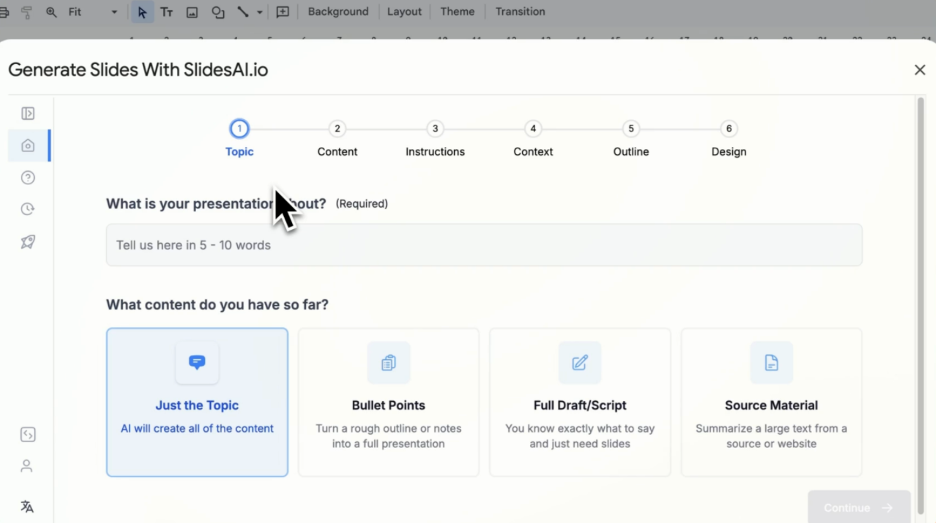
Task: Open the history clock icon
Action: (x=28, y=209)
